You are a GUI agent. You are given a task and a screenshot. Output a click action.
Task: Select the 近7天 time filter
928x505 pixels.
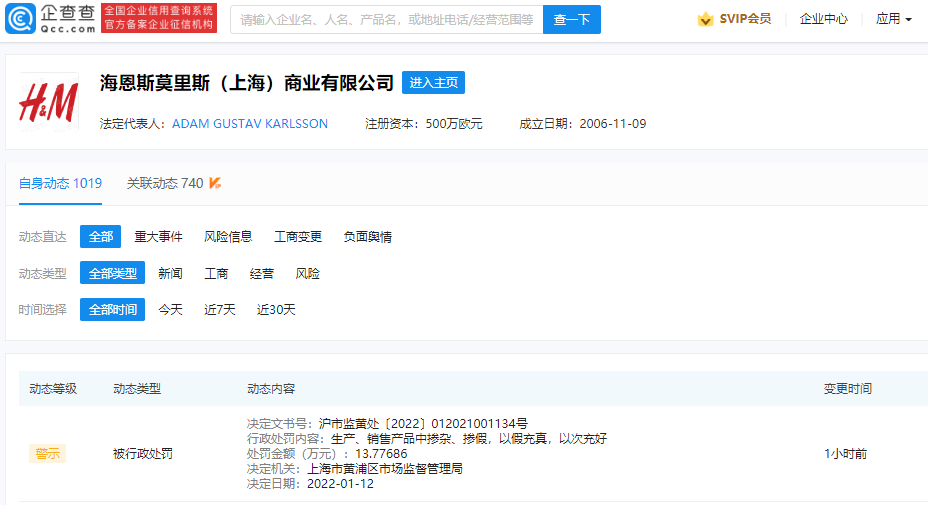click(220, 310)
